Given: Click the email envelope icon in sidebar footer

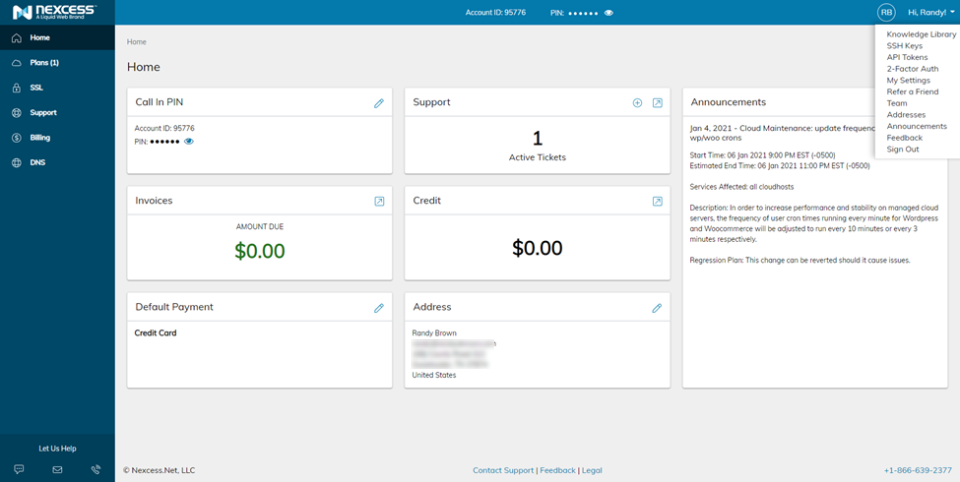Looking at the screenshot, I should pos(57,469).
